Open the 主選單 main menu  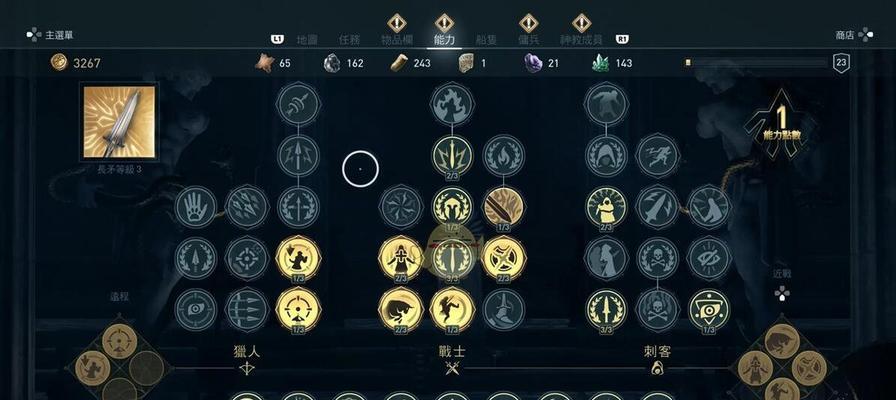59,35
